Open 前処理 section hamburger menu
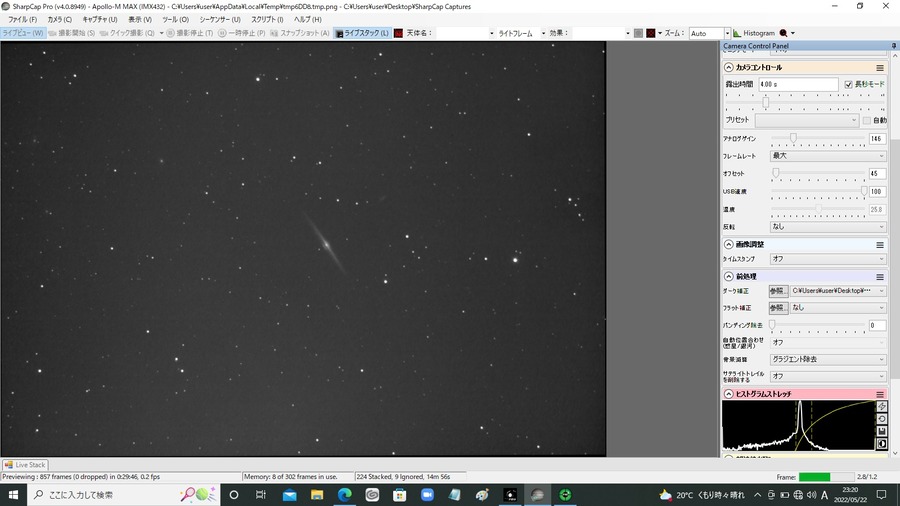 pos(880,277)
